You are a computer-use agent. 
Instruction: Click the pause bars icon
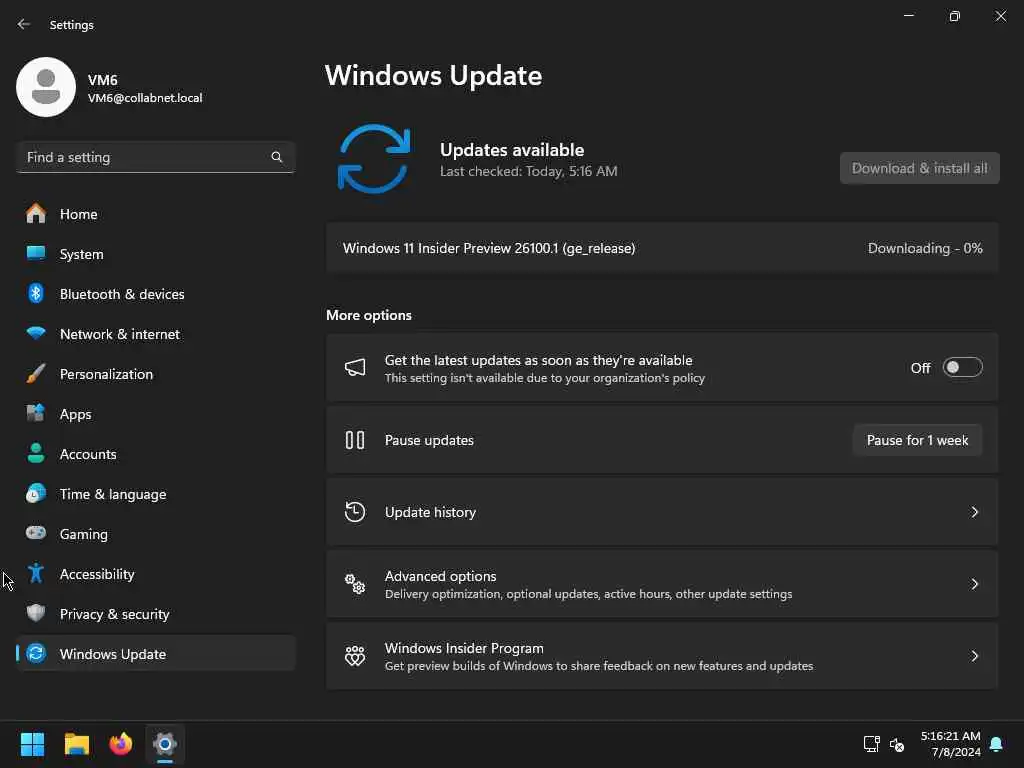(355, 440)
